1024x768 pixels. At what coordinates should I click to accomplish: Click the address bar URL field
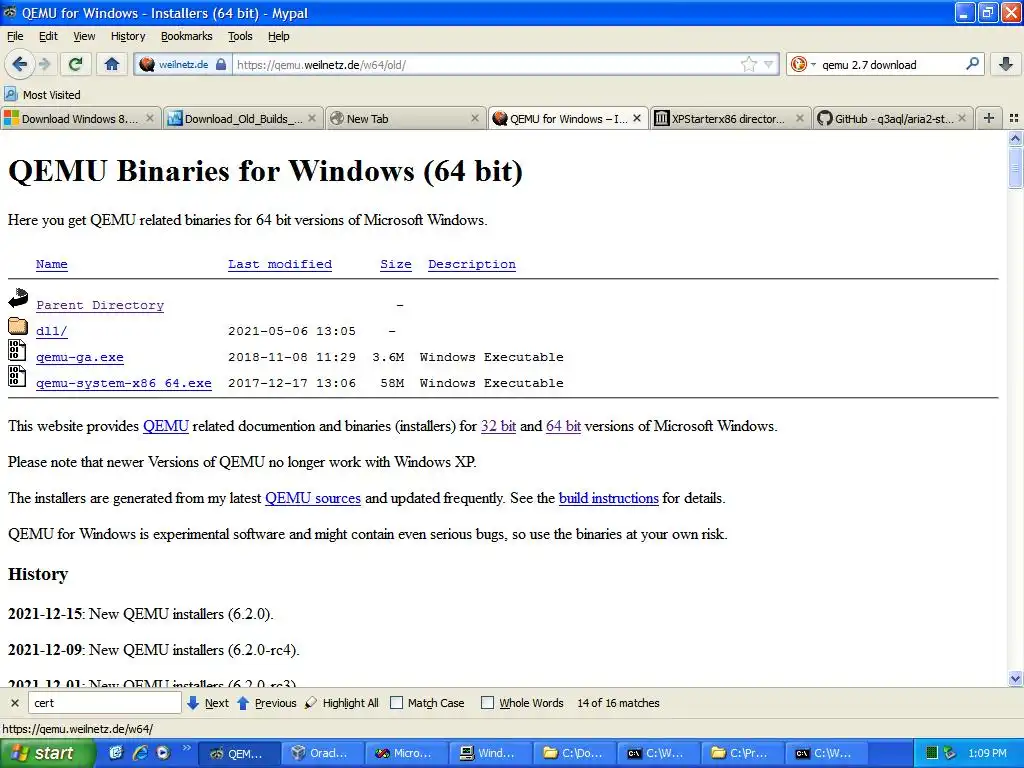tap(487, 65)
